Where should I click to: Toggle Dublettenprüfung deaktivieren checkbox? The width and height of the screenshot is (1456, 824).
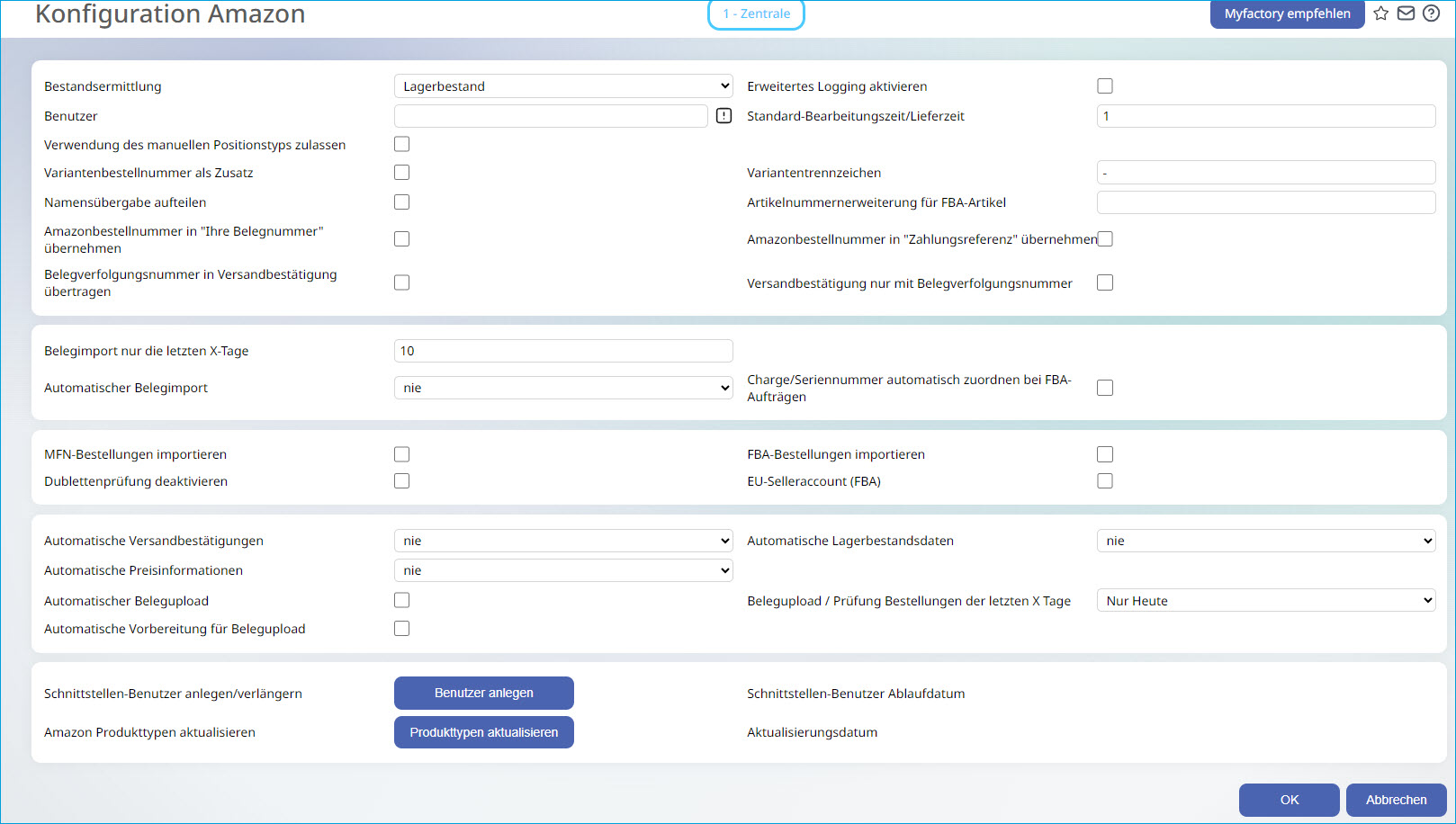(402, 481)
